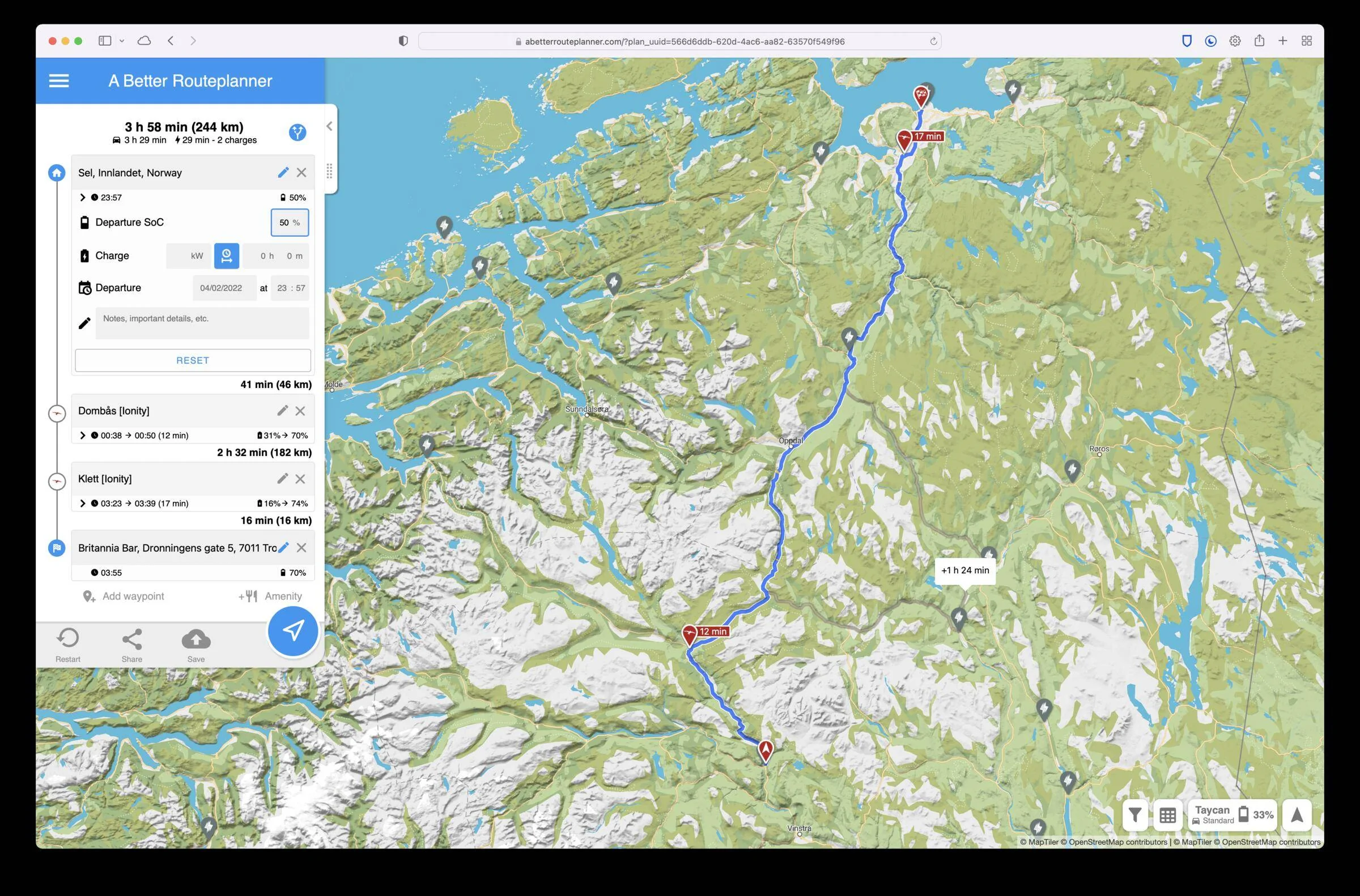Change the departure time 23:57 field
This screenshot has height=896, width=1360.
[x=290, y=288]
